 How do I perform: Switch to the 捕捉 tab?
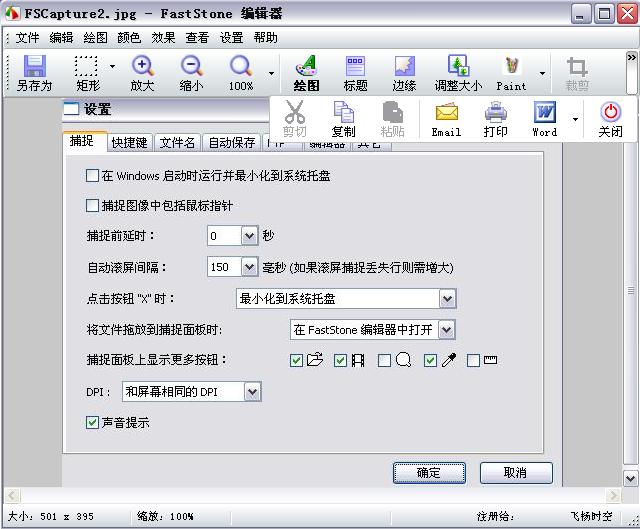pyautogui.click(x=85, y=141)
